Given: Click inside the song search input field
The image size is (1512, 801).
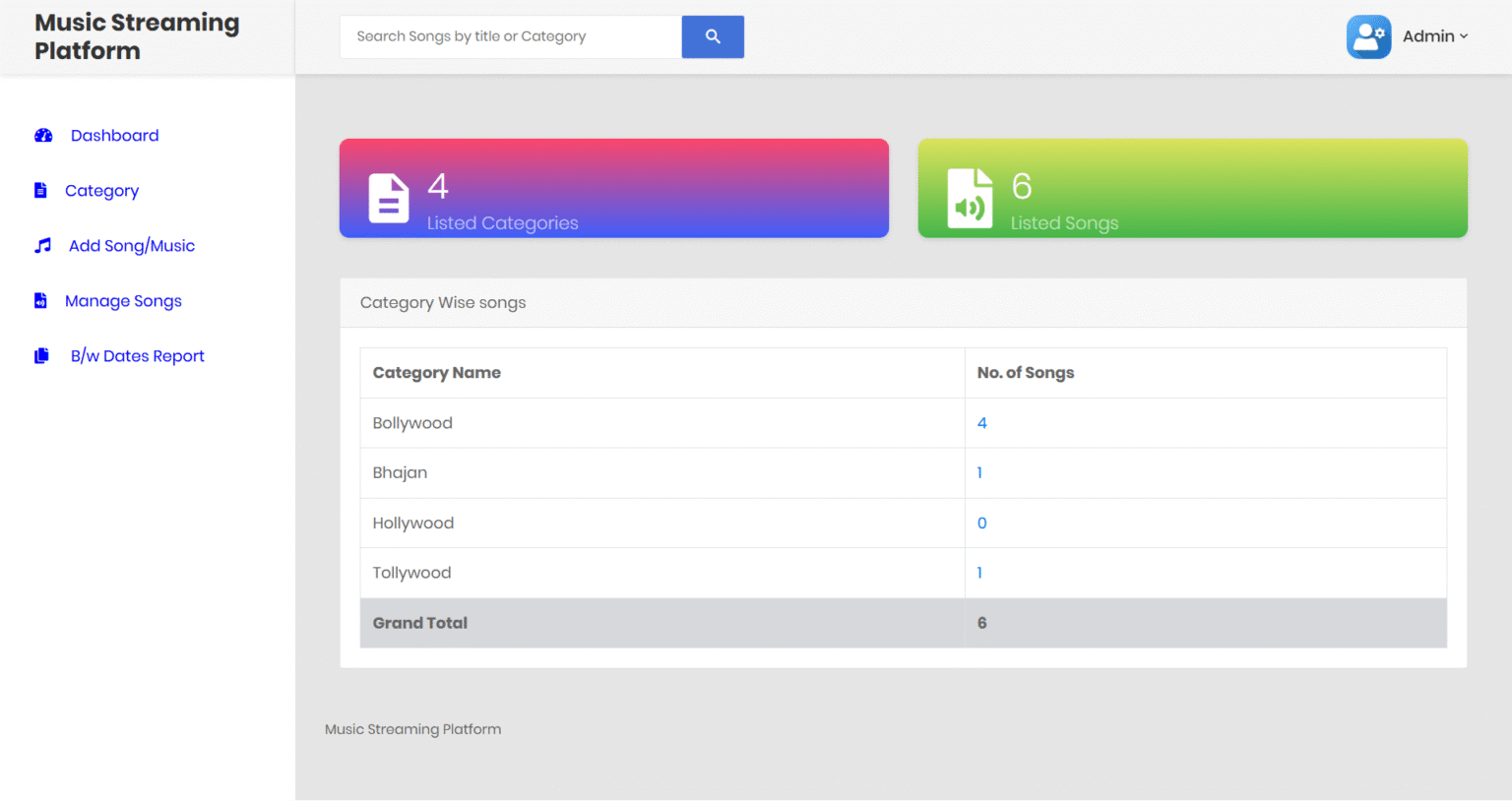Looking at the screenshot, I should pyautogui.click(x=510, y=36).
